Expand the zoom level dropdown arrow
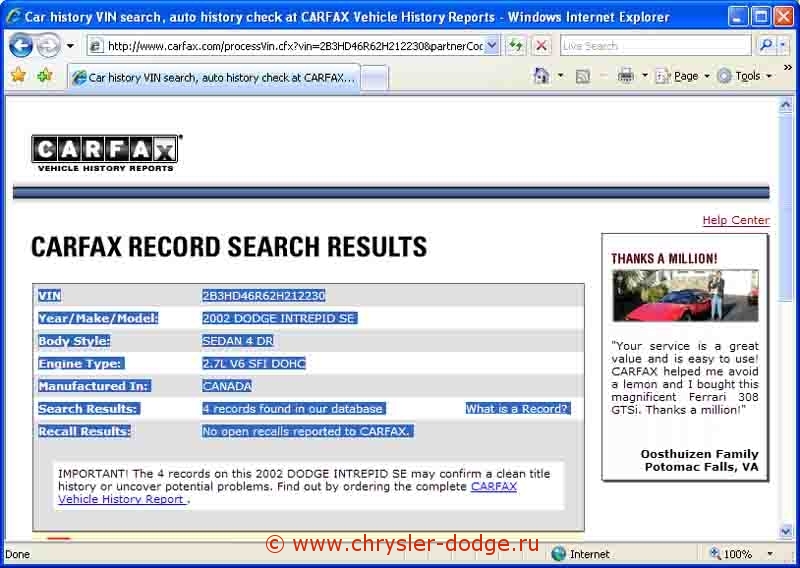 (770, 554)
